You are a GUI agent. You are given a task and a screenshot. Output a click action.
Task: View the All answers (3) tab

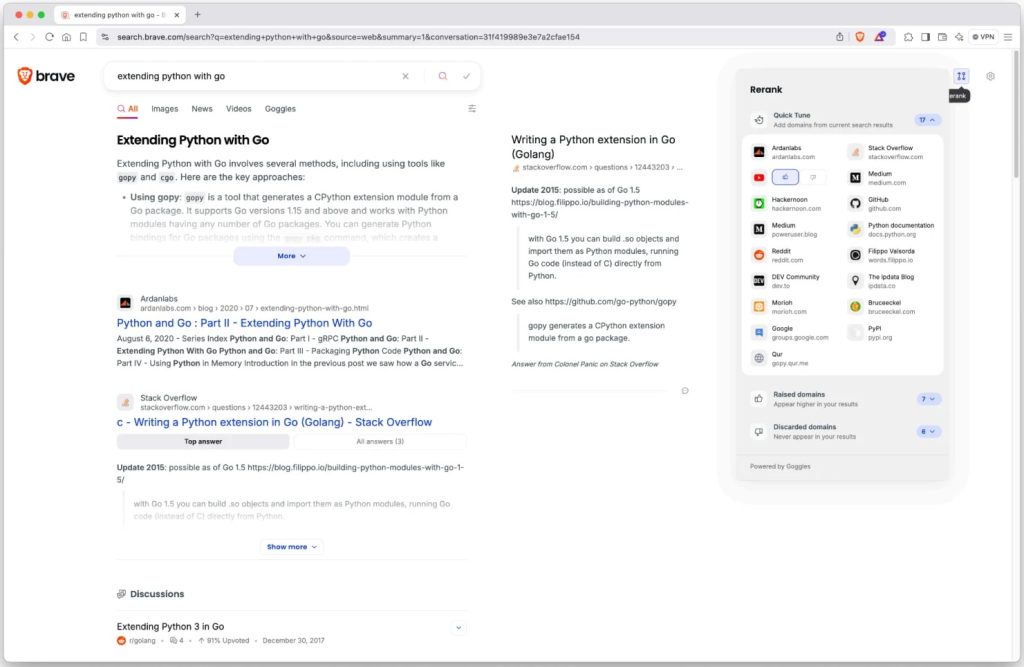pyautogui.click(x=380, y=442)
